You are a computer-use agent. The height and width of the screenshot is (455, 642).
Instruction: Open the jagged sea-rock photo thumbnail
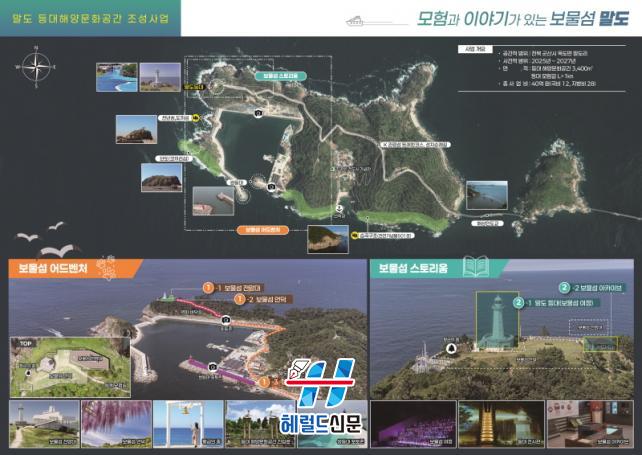point(136,129)
